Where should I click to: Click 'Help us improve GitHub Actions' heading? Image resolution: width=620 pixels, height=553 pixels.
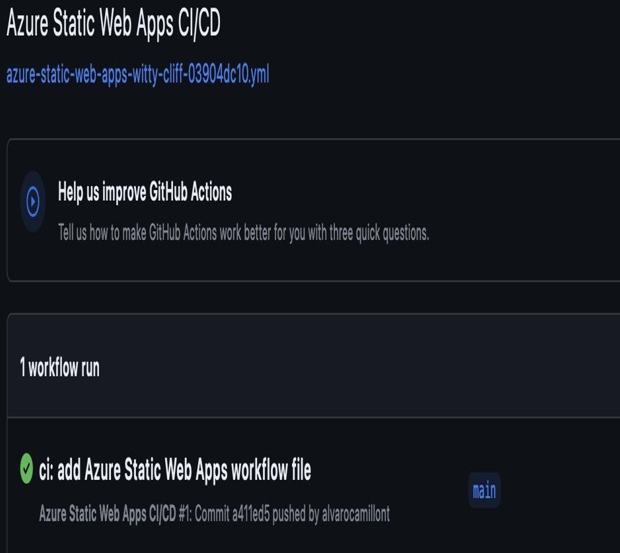(x=145, y=192)
